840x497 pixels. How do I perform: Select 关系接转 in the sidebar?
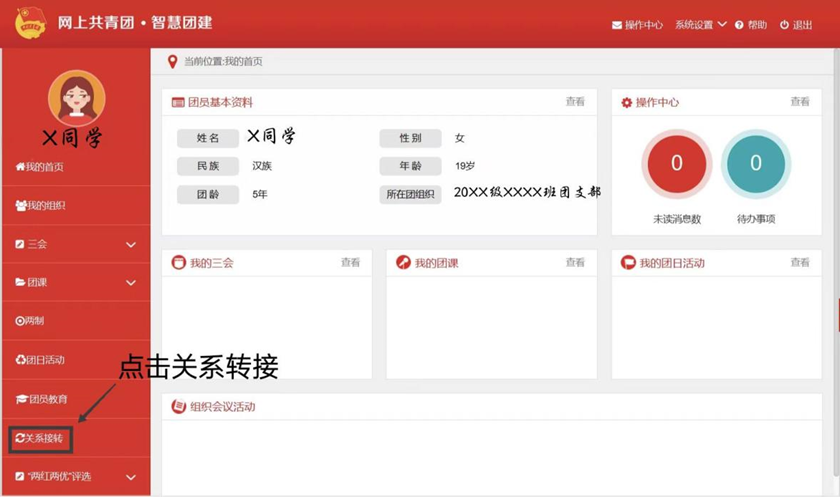pyautogui.click(x=42, y=438)
